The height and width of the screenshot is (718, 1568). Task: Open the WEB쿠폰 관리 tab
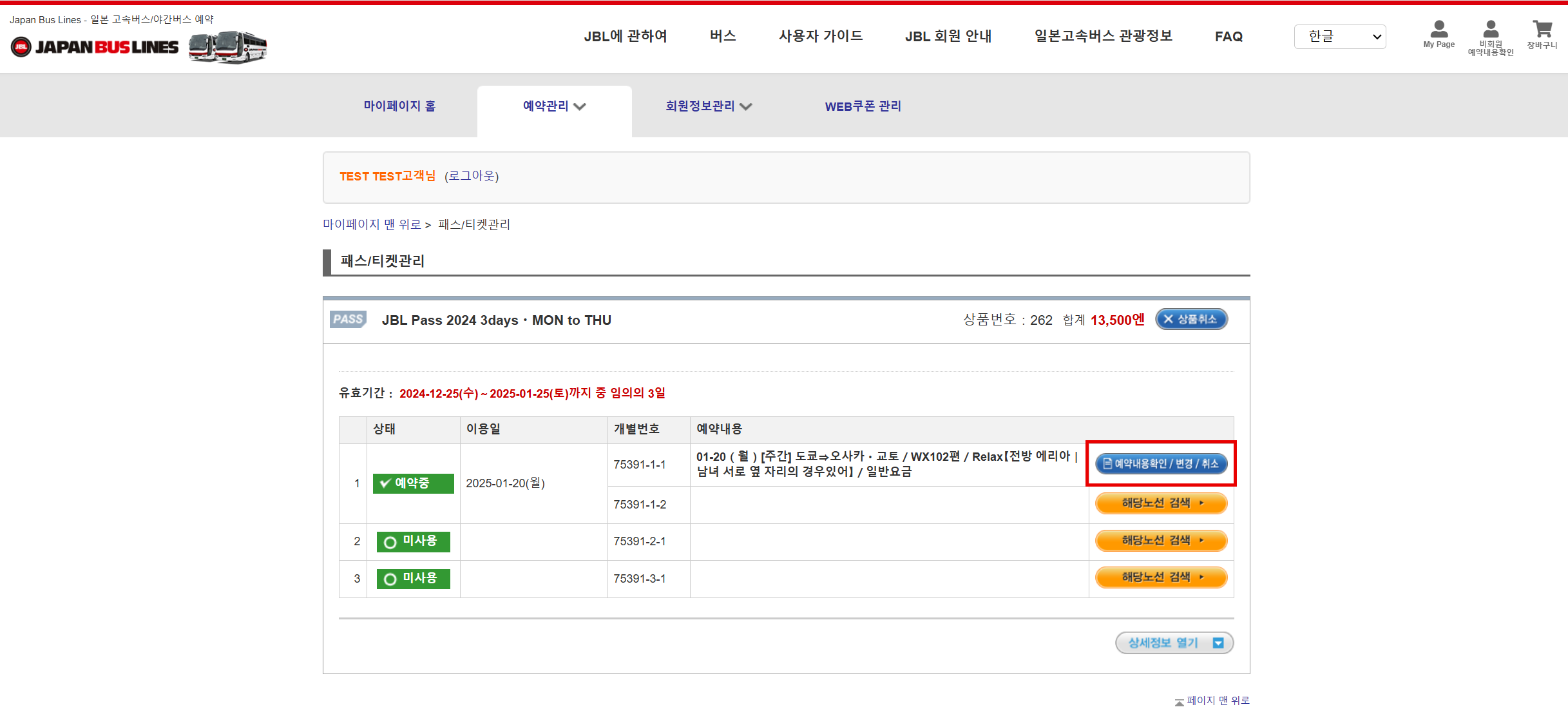[x=863, y=106]
